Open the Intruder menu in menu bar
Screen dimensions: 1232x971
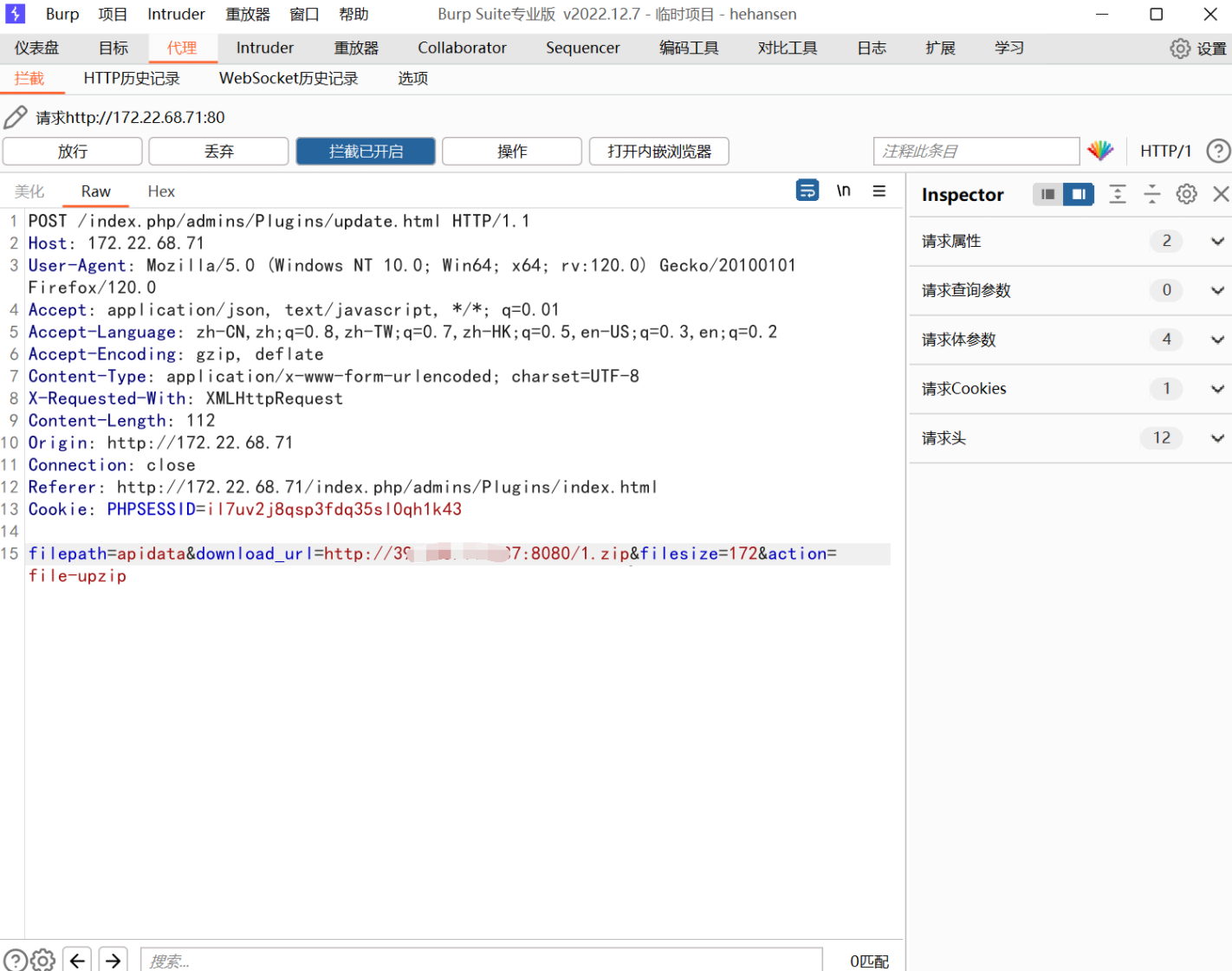pos(176,14)
